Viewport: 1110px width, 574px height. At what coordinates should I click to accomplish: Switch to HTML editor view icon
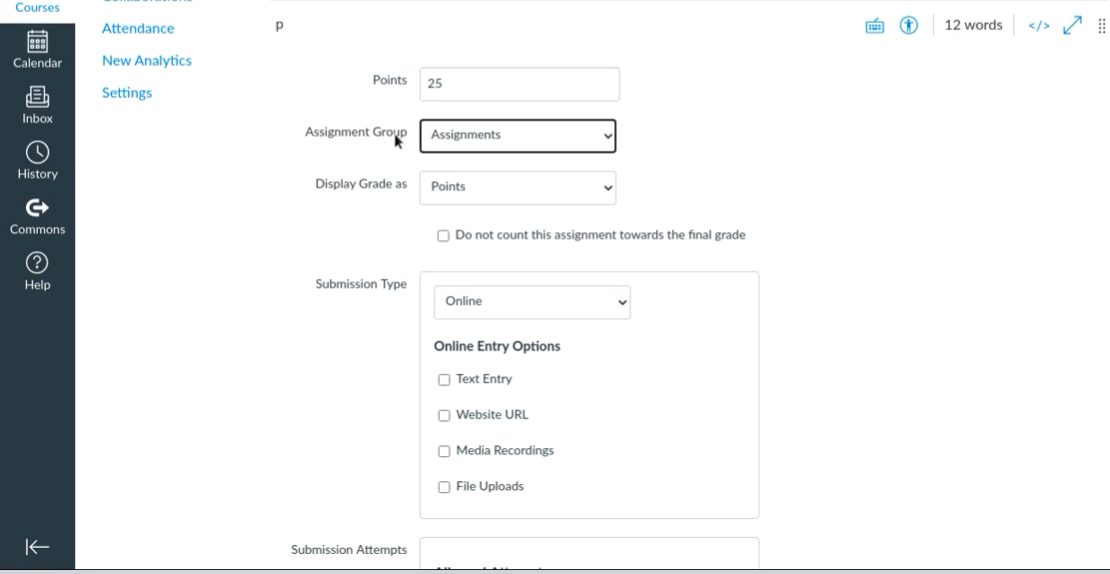(x=1036, y=26)
